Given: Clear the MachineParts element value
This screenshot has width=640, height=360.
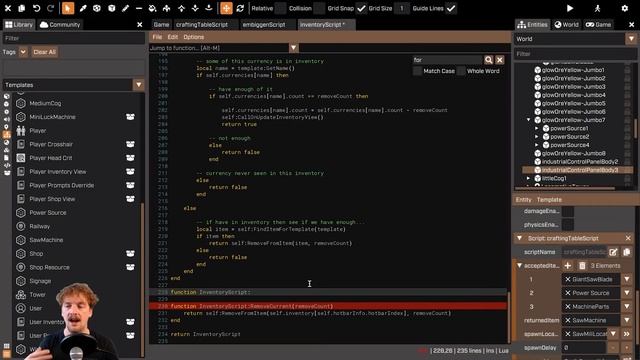Looking at the screenshot, I should pyautogui.click(x=568, y=307).
